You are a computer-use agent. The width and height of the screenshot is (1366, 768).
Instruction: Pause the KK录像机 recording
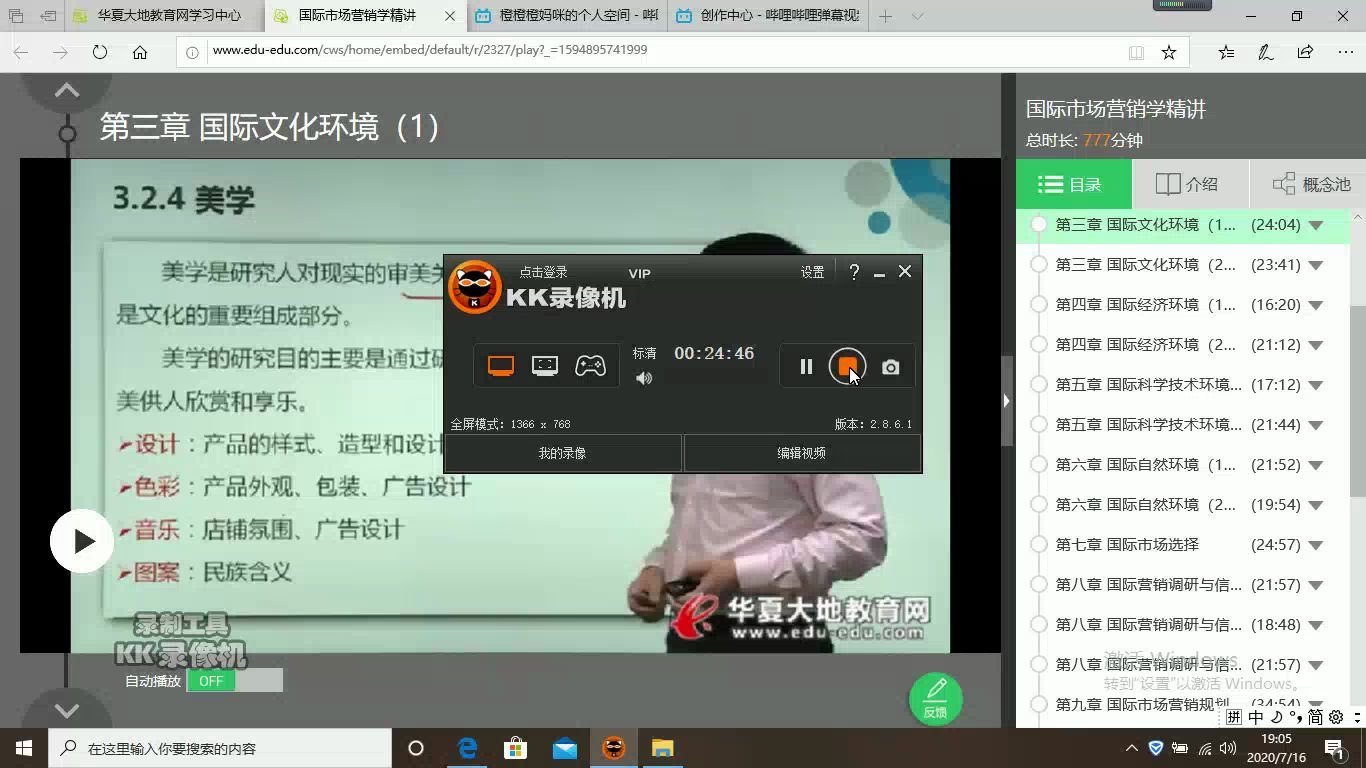click(x=806, y=367)
